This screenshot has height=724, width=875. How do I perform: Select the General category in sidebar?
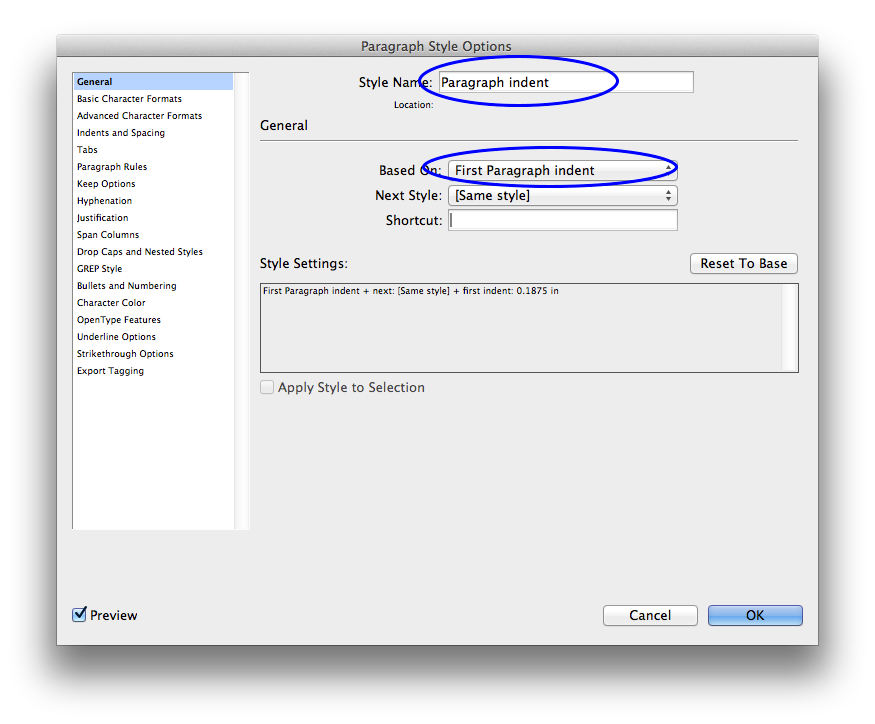click(153, 81)
